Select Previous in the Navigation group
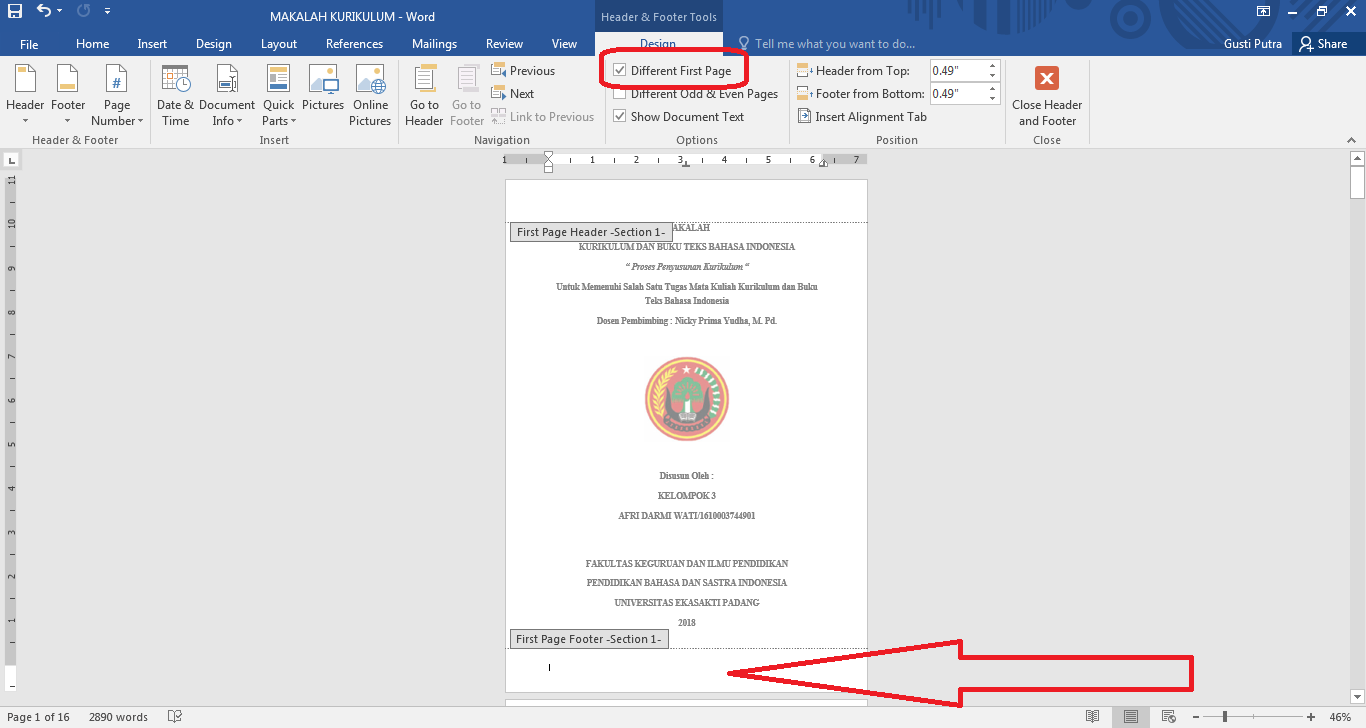 coord(524,70)
